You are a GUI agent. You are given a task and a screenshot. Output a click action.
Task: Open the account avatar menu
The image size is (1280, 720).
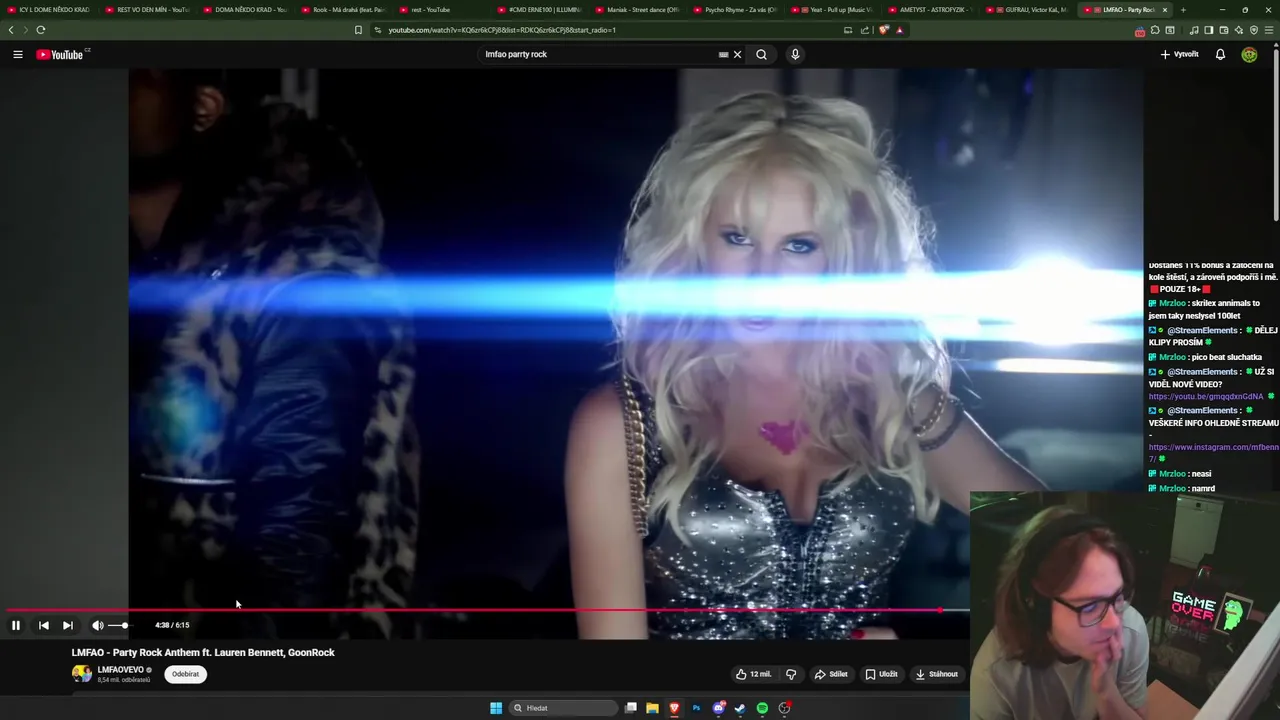1249,54
